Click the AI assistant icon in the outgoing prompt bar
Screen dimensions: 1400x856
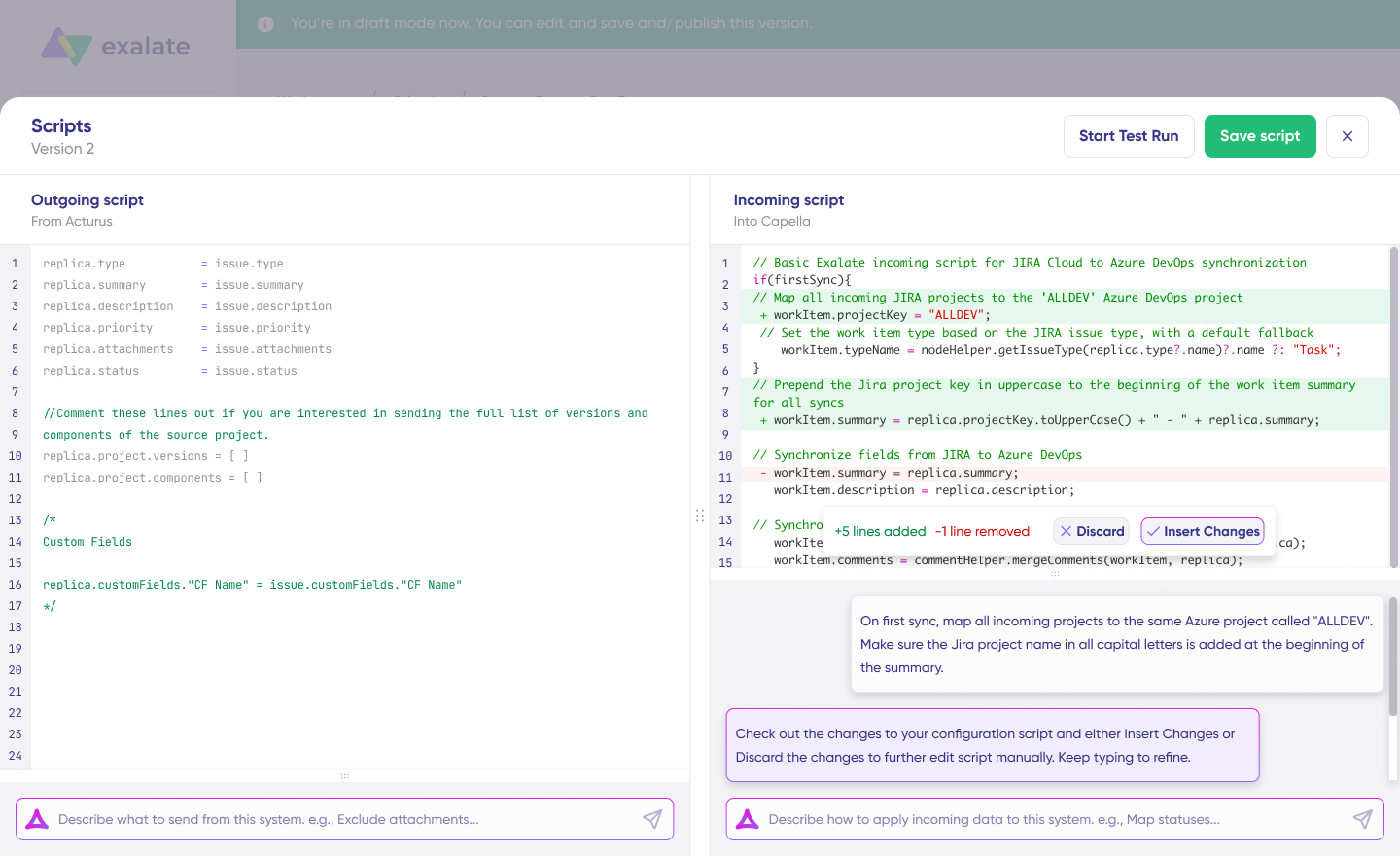pos(37,819)
